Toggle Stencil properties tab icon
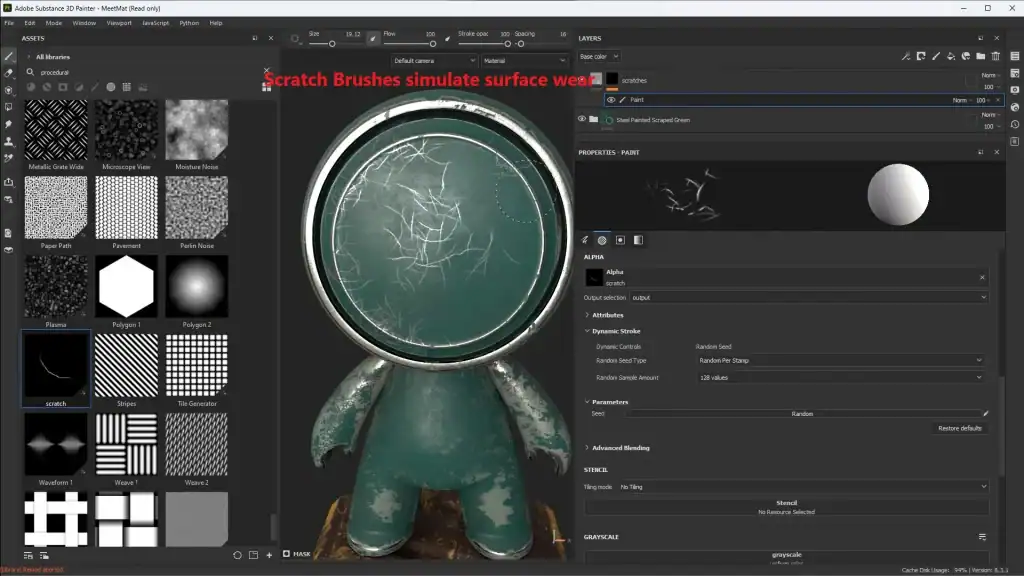1024x576 pixels. click(x=620, y=240)
